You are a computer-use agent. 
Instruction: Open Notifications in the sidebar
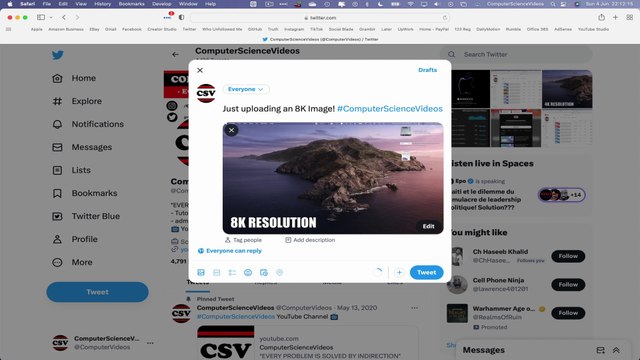(x=88, y=124)
